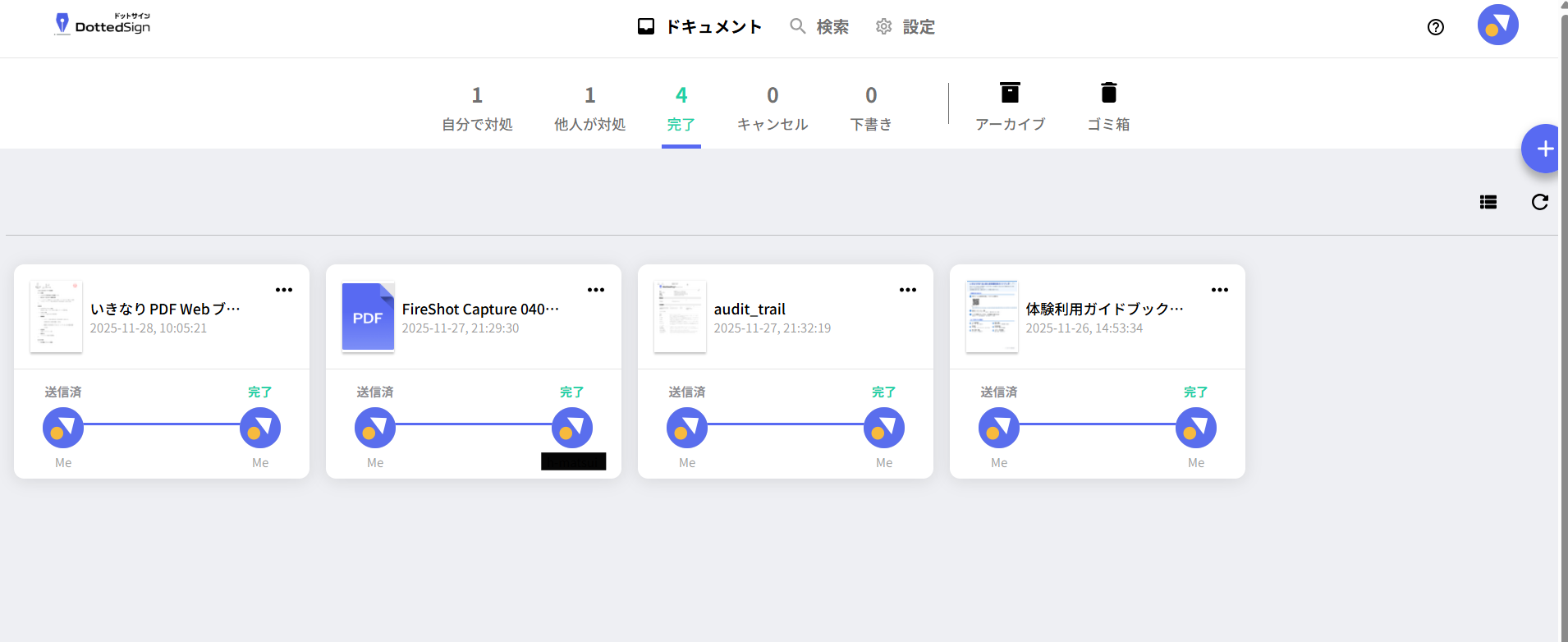Click the 完了 signer avatar on 体験利用ガイドブック card
1568x642 pixels.
[x=1196, y=428]
